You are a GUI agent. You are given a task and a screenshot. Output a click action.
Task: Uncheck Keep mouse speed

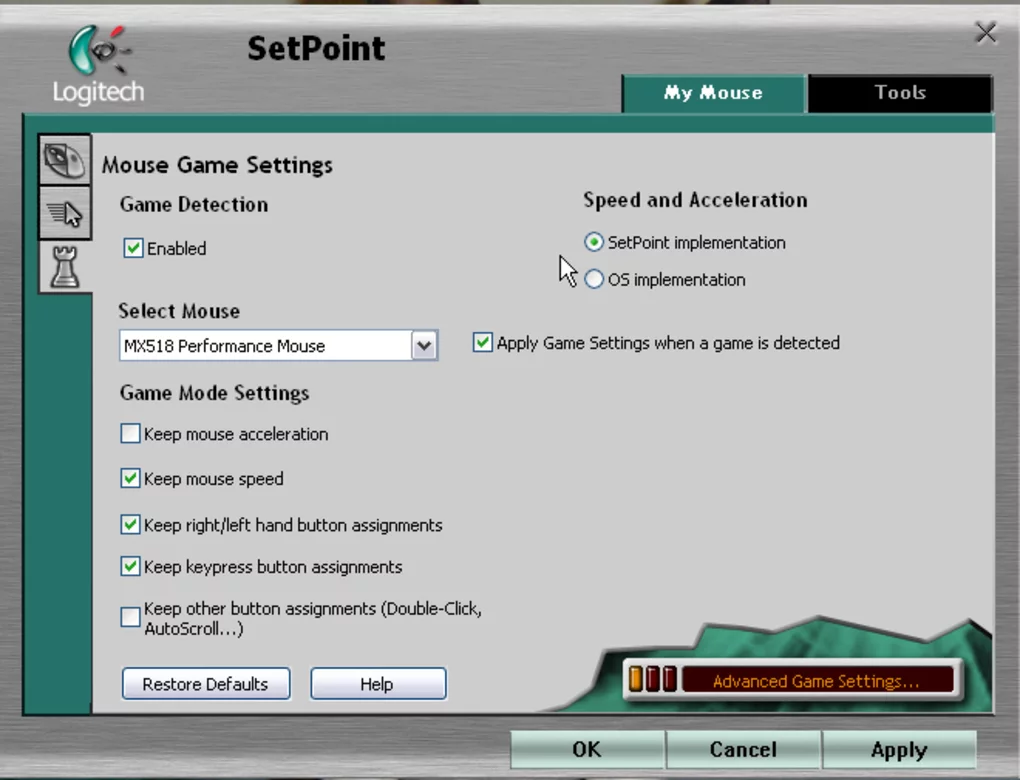130,479
